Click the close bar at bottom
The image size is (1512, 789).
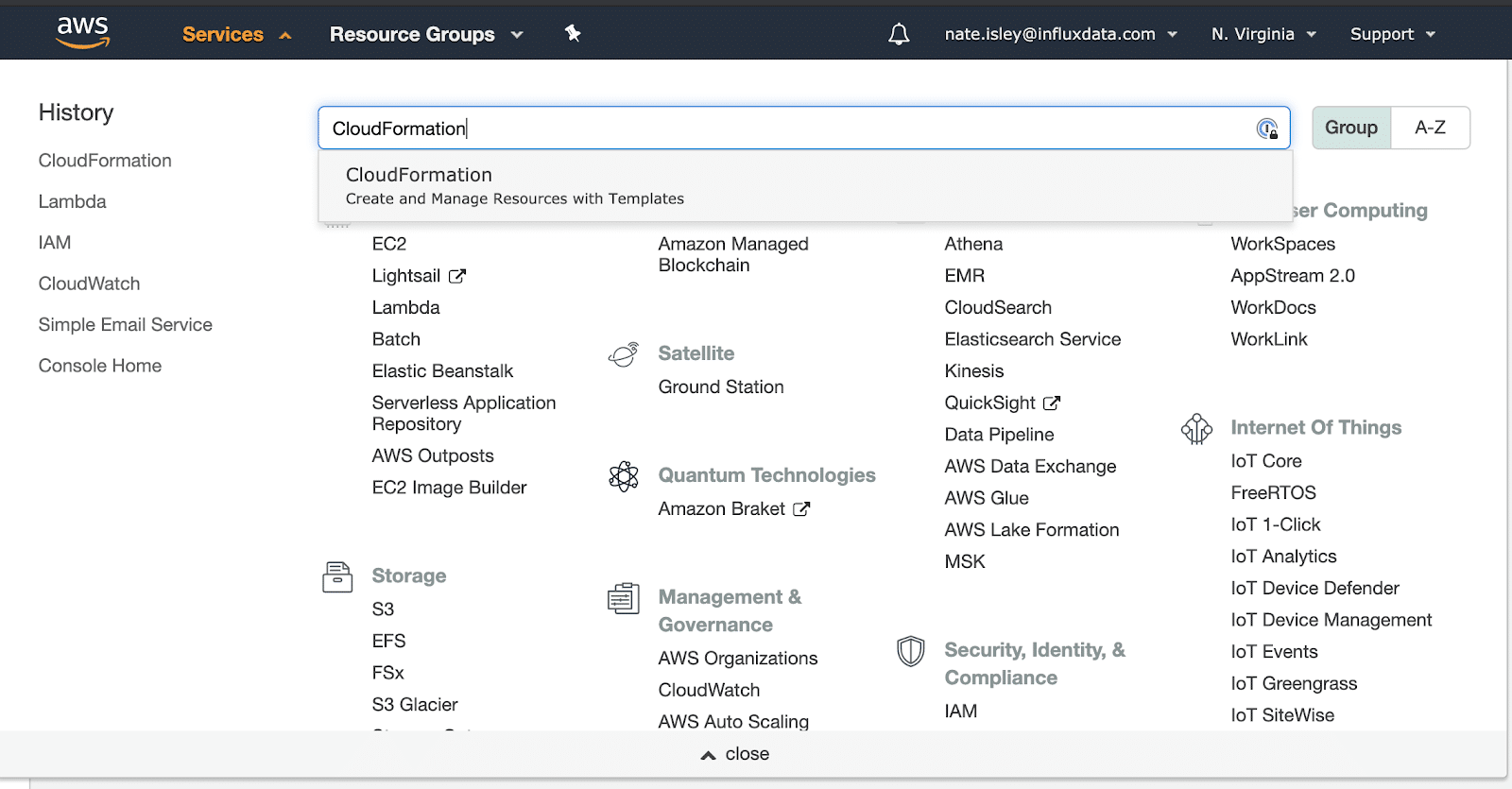(735, 754)
